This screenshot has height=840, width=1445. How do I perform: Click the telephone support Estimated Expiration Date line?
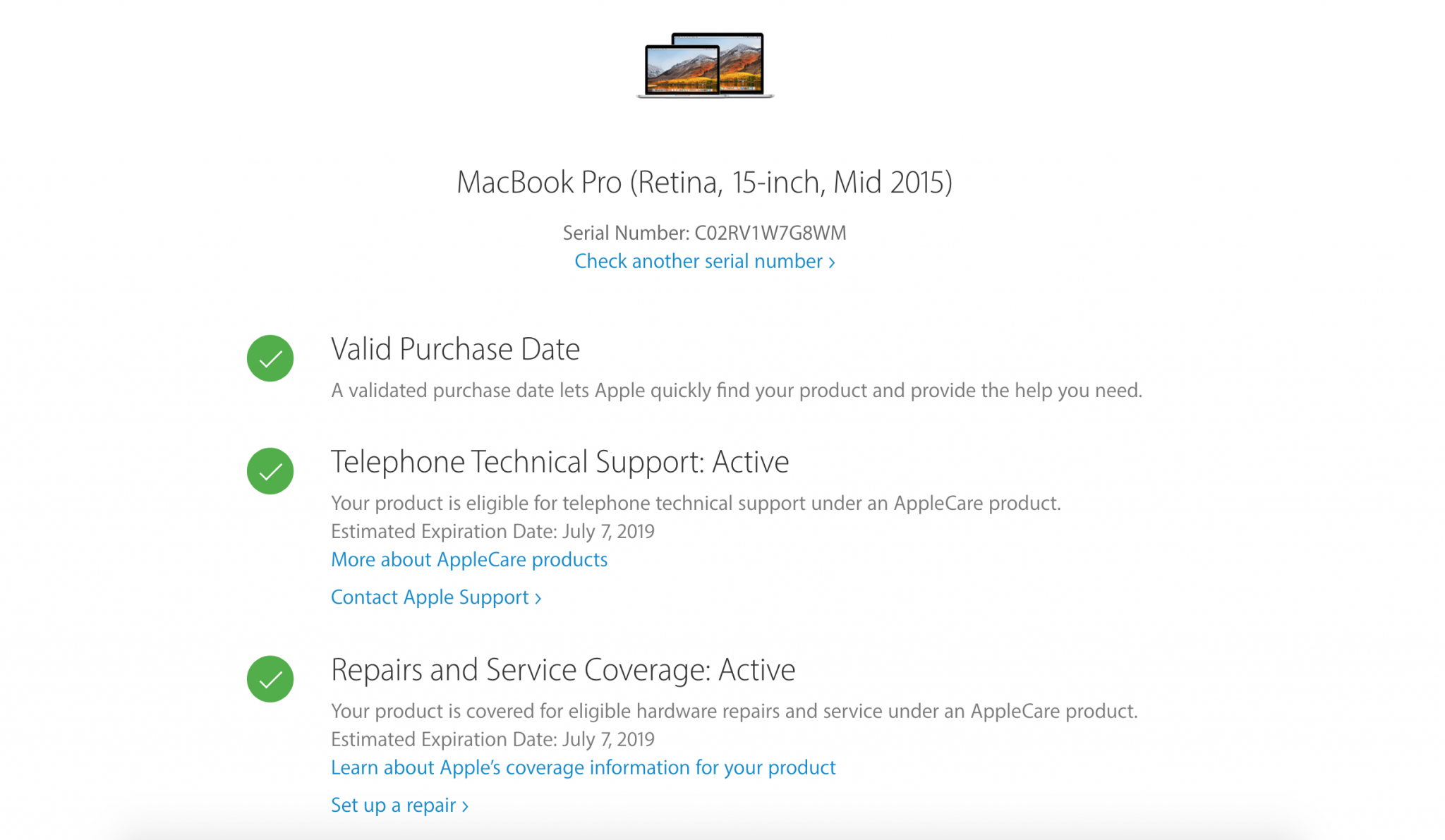492,531
